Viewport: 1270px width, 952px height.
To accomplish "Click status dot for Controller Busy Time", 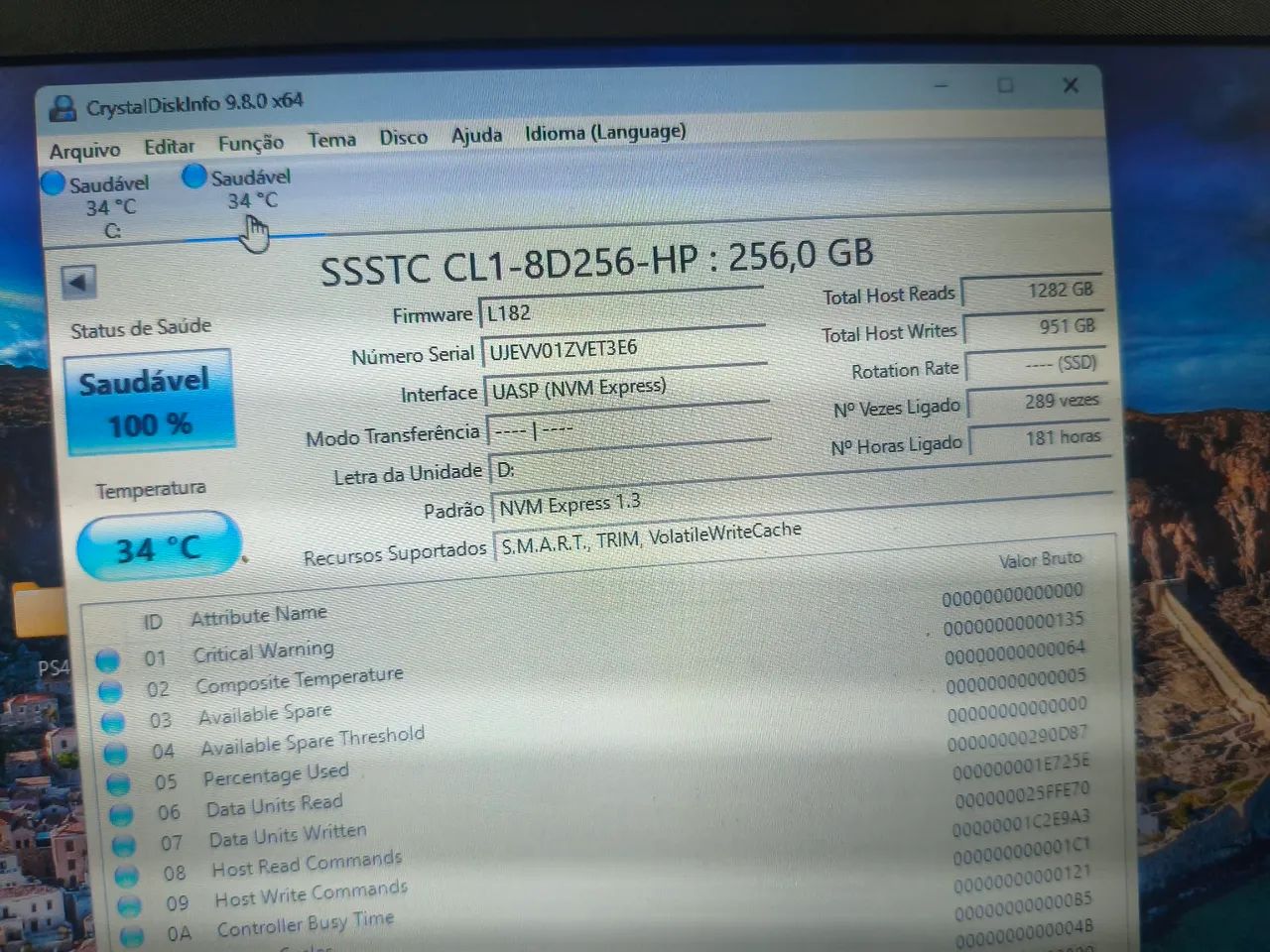I will point(132,936).
